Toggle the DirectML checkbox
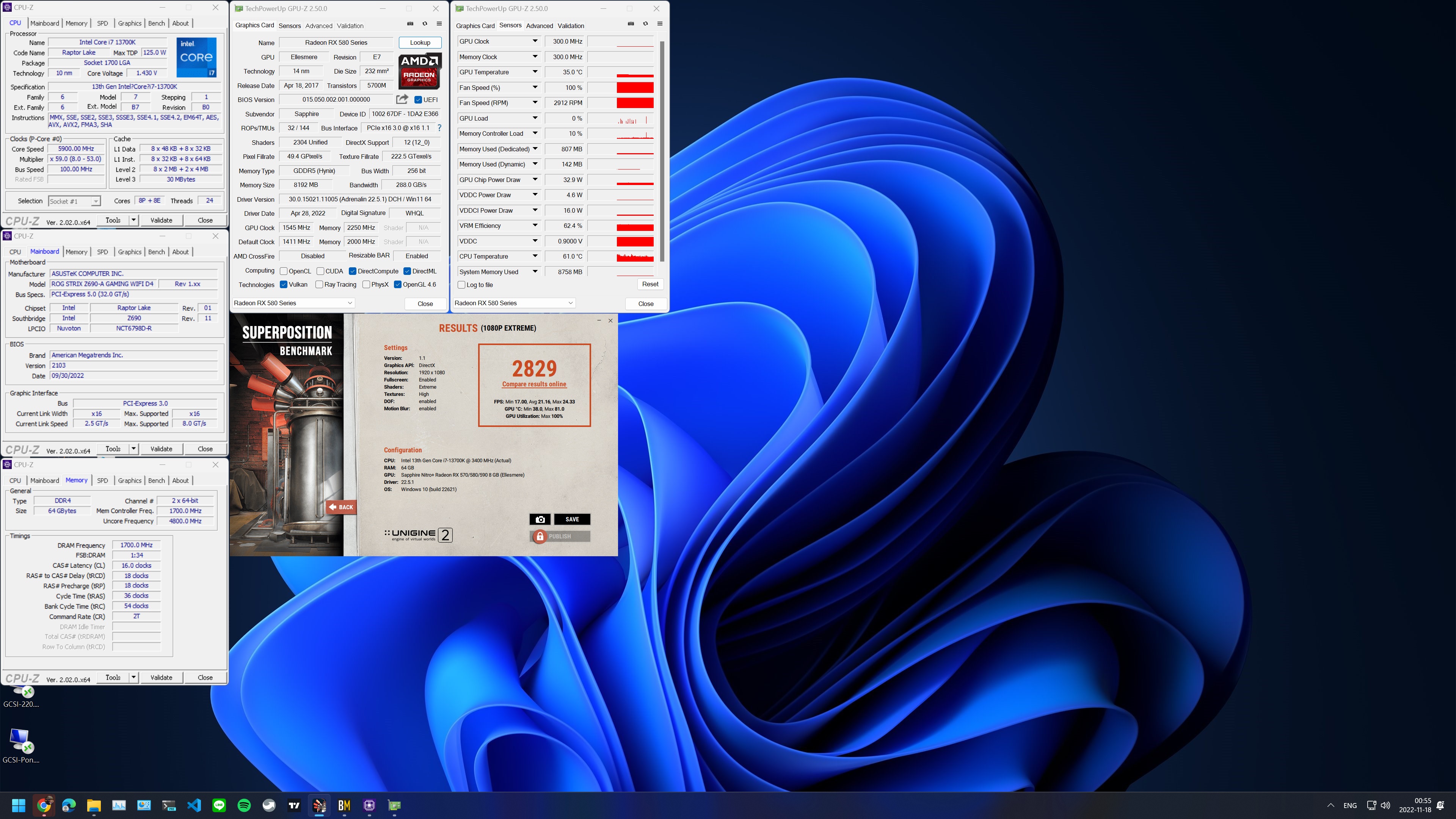Screen dimensions: 1456x819 click(x=407, y=271)
